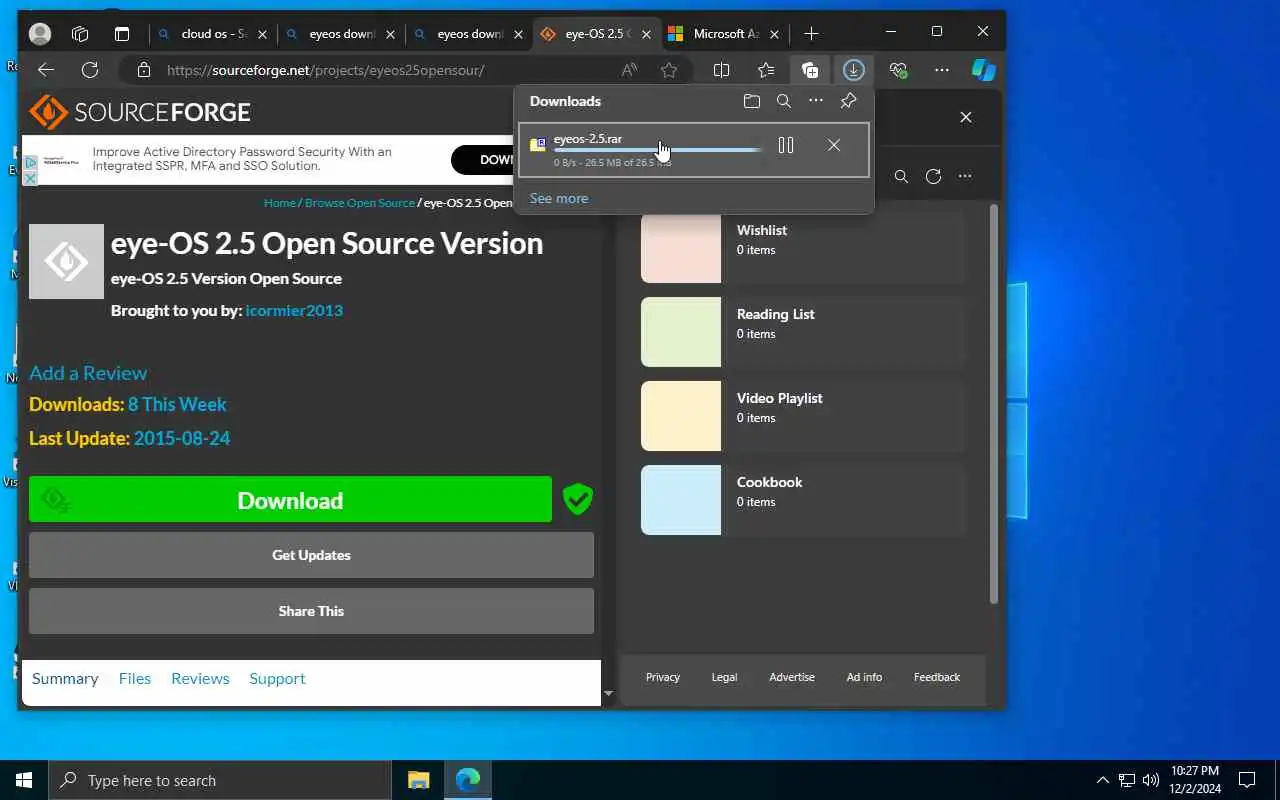Click the download progress bar
Viewport: 1280px width, 800px height.
pyautogui.click(x=658, y=150)
